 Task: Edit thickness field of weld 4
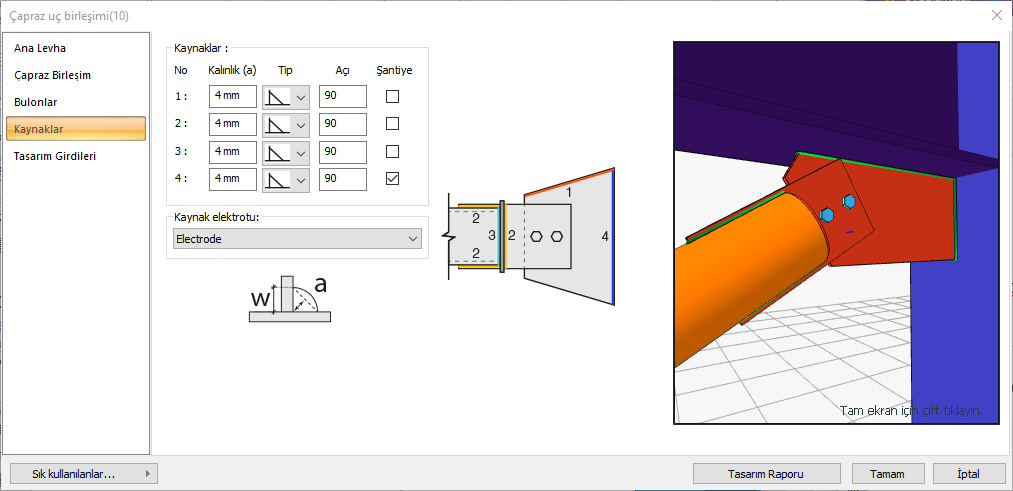click(233, 178)
